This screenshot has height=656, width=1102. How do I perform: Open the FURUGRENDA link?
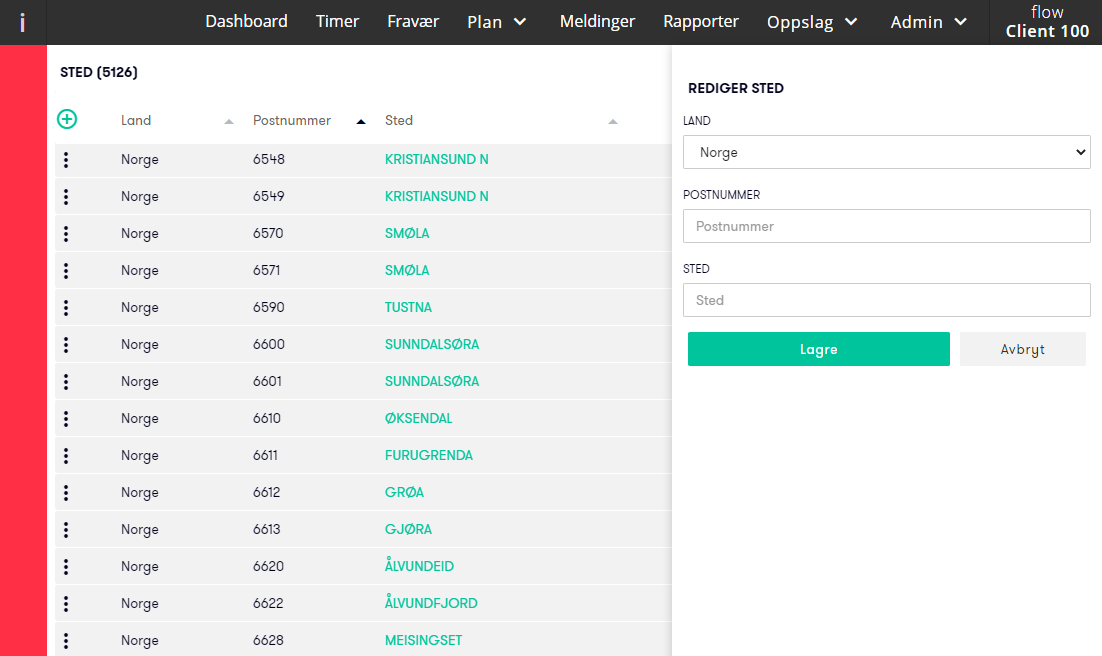[x=429, y=456]
